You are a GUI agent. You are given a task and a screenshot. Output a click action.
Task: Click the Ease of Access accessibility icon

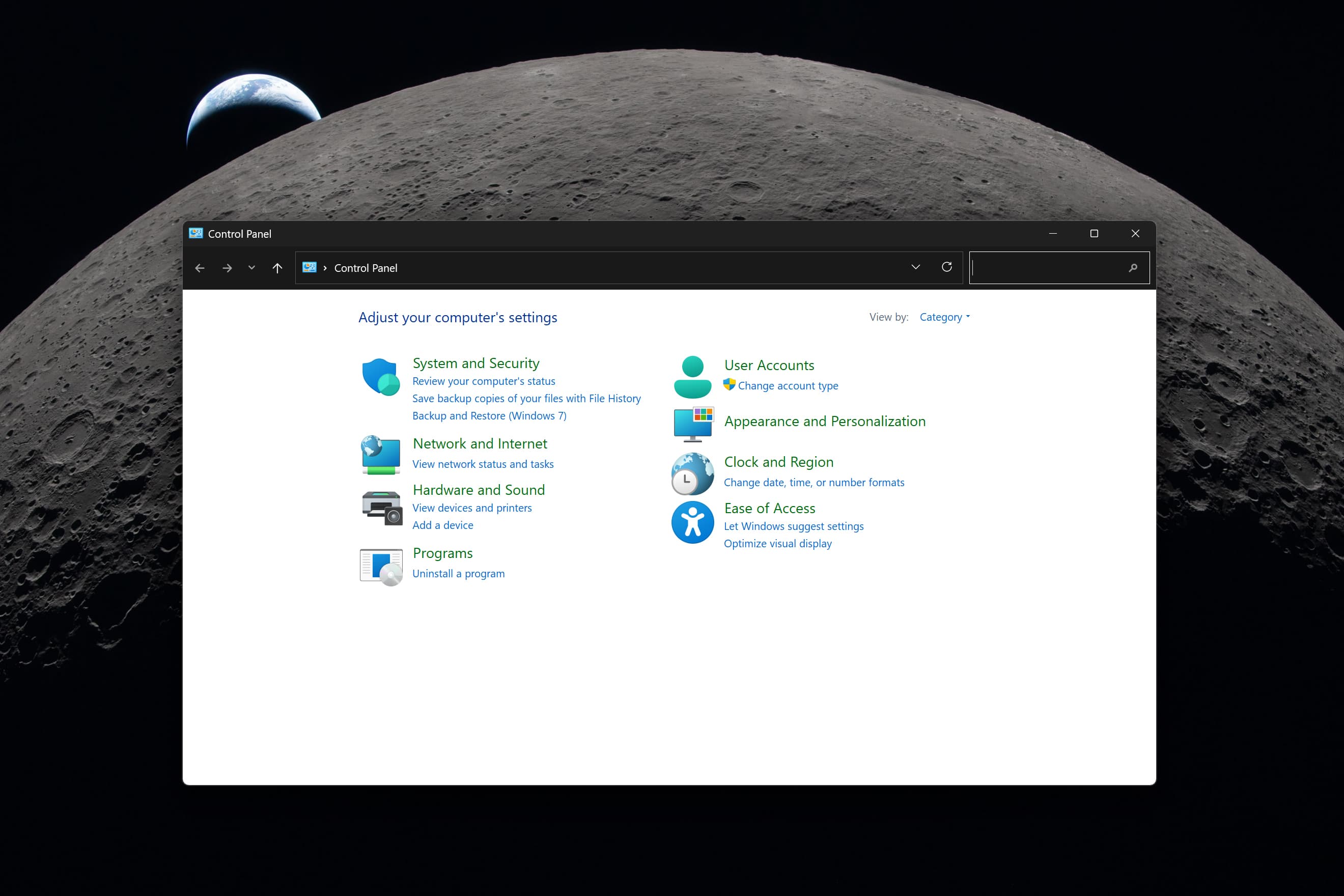(692, 522)
